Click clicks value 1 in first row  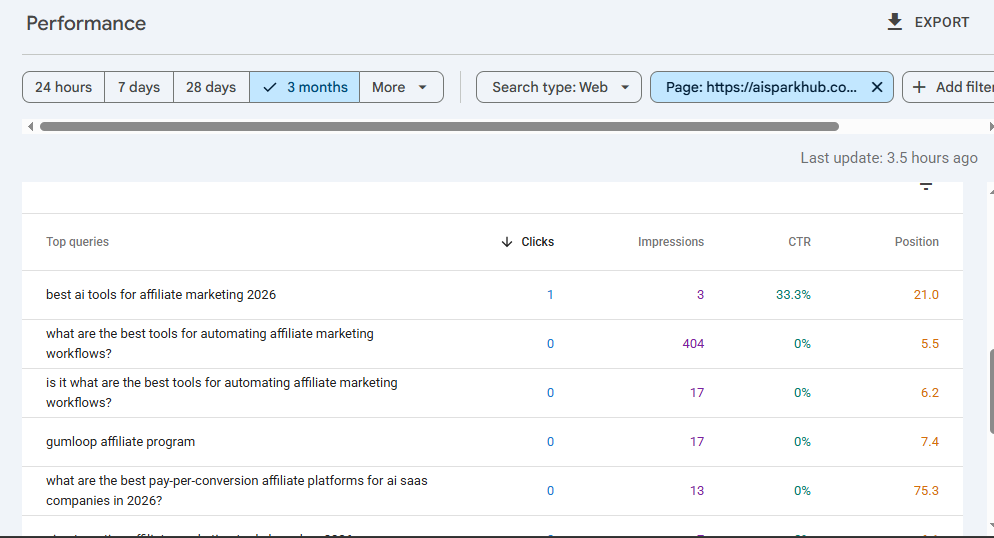pos(550,295)
